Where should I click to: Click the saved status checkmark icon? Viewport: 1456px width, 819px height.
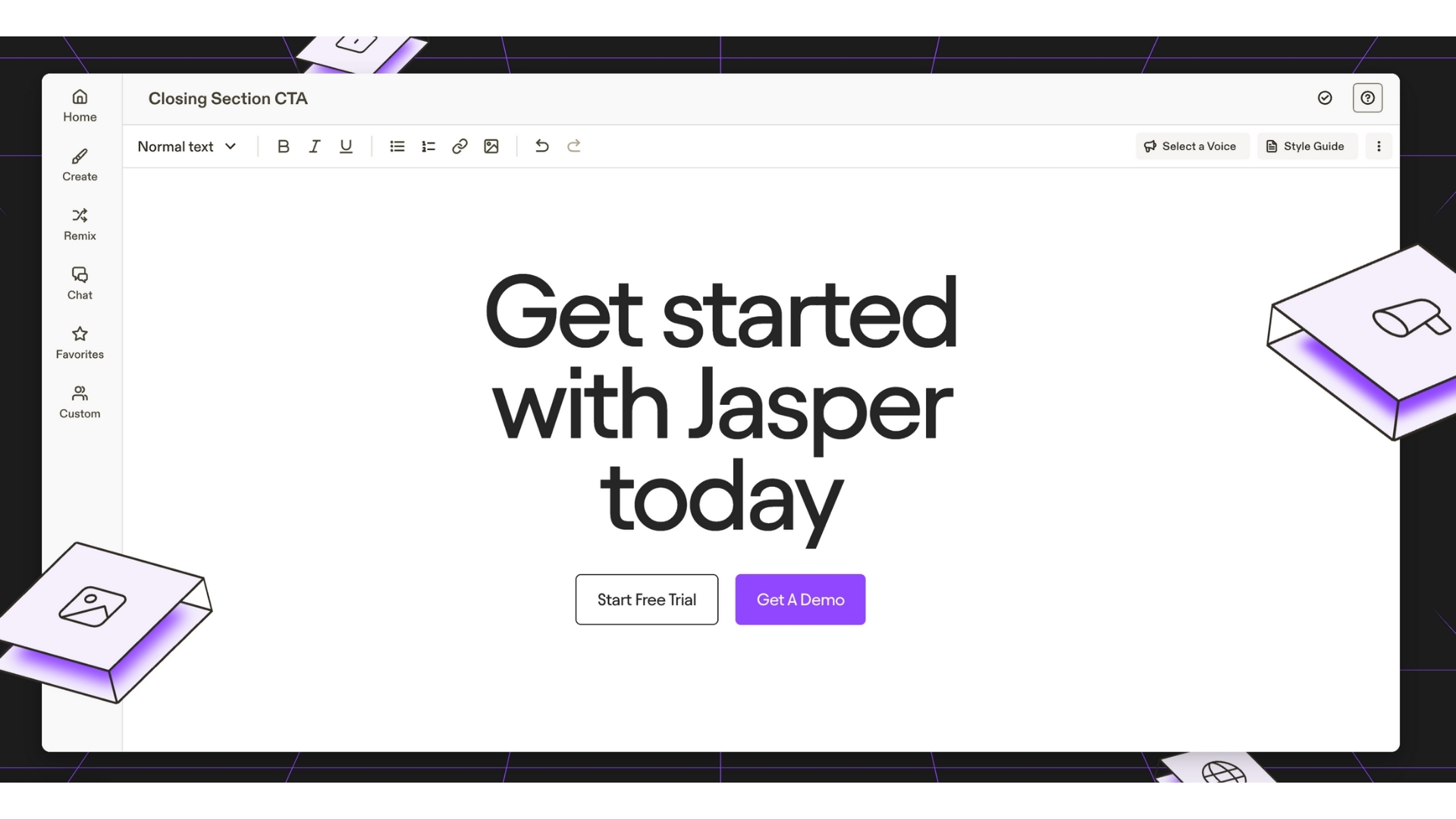click(x=1325, y=98)
